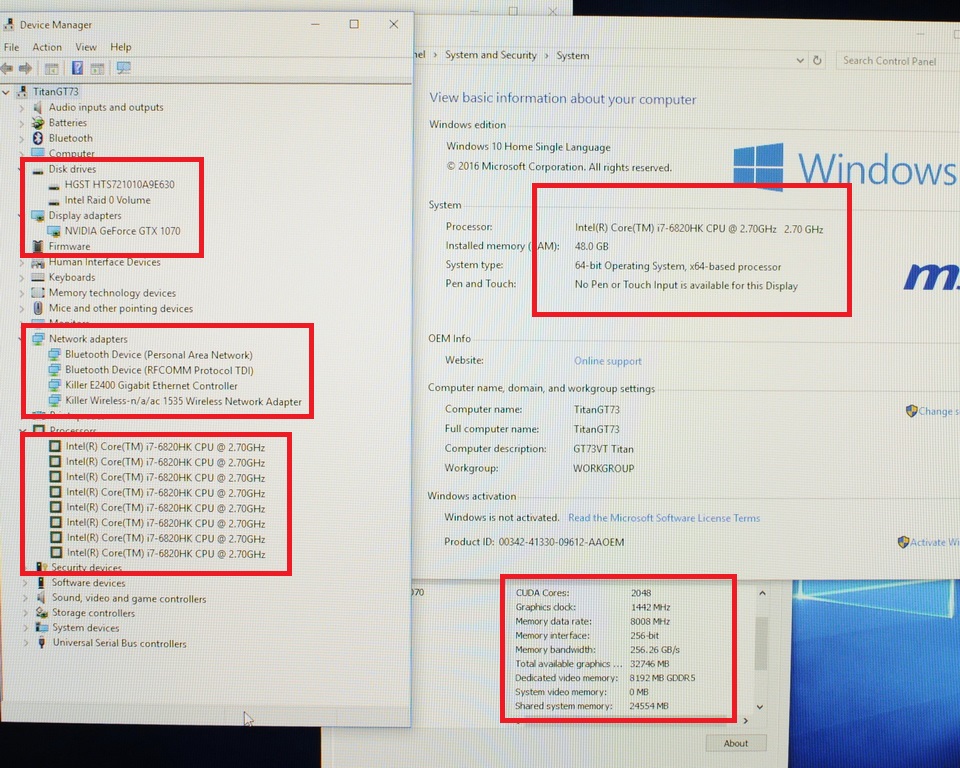Select the first Intel Core i7-6820HK processor entry
The height and width of the screenshot is (768, 960).
click(165, 447)
